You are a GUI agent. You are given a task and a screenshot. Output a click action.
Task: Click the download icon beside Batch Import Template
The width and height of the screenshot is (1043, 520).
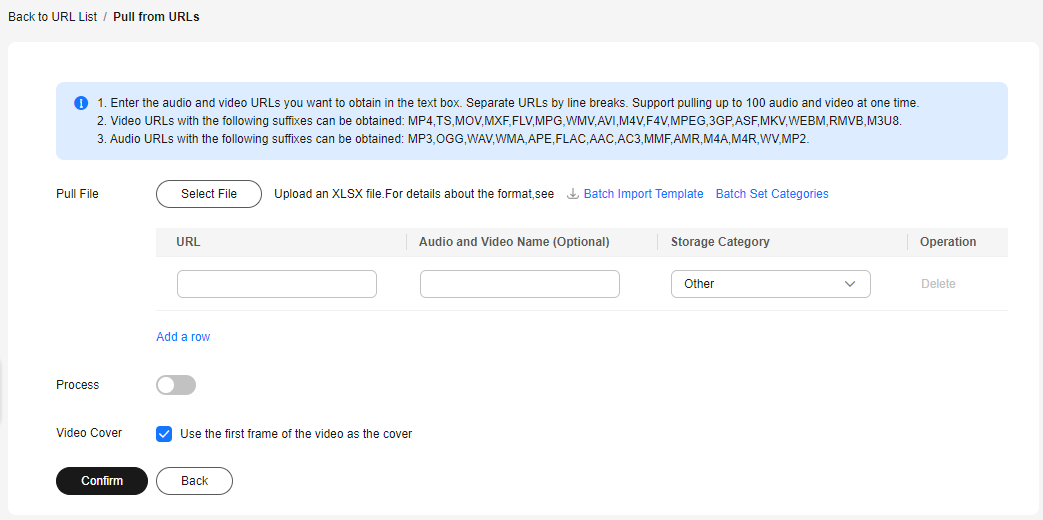point(573,194)
